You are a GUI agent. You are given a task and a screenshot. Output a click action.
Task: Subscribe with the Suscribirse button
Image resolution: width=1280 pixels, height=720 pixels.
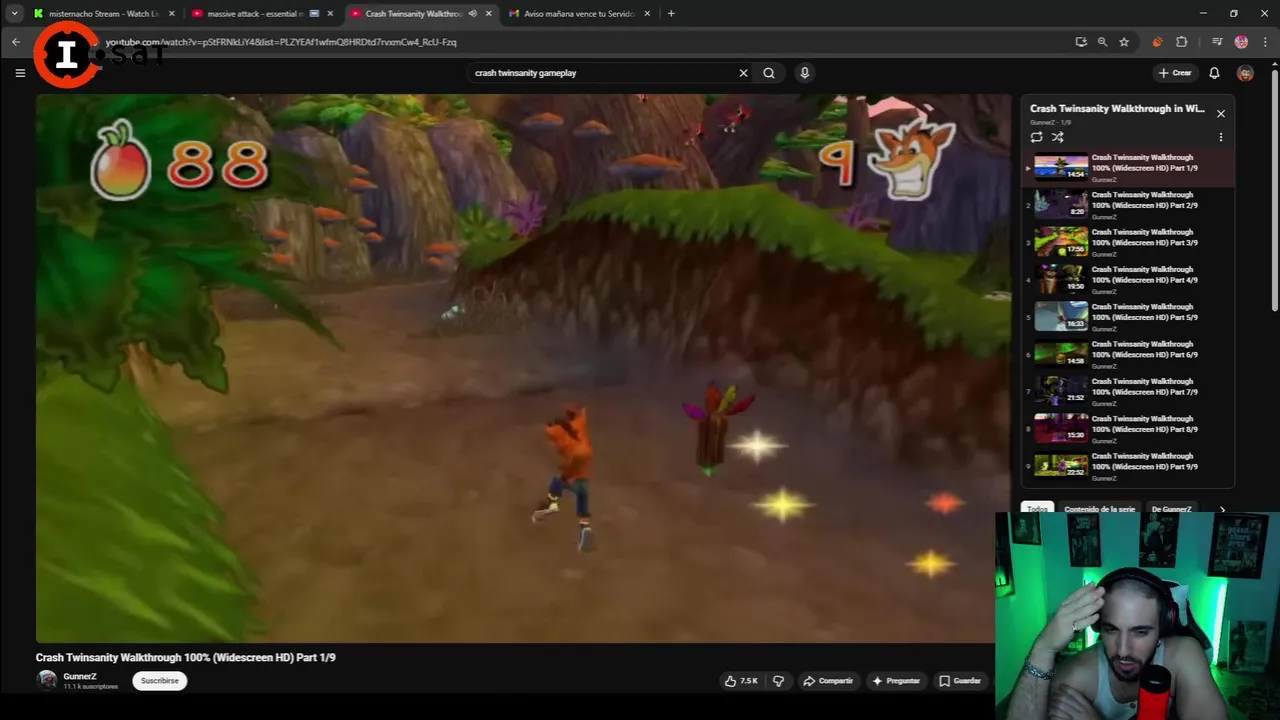[160, 681]
